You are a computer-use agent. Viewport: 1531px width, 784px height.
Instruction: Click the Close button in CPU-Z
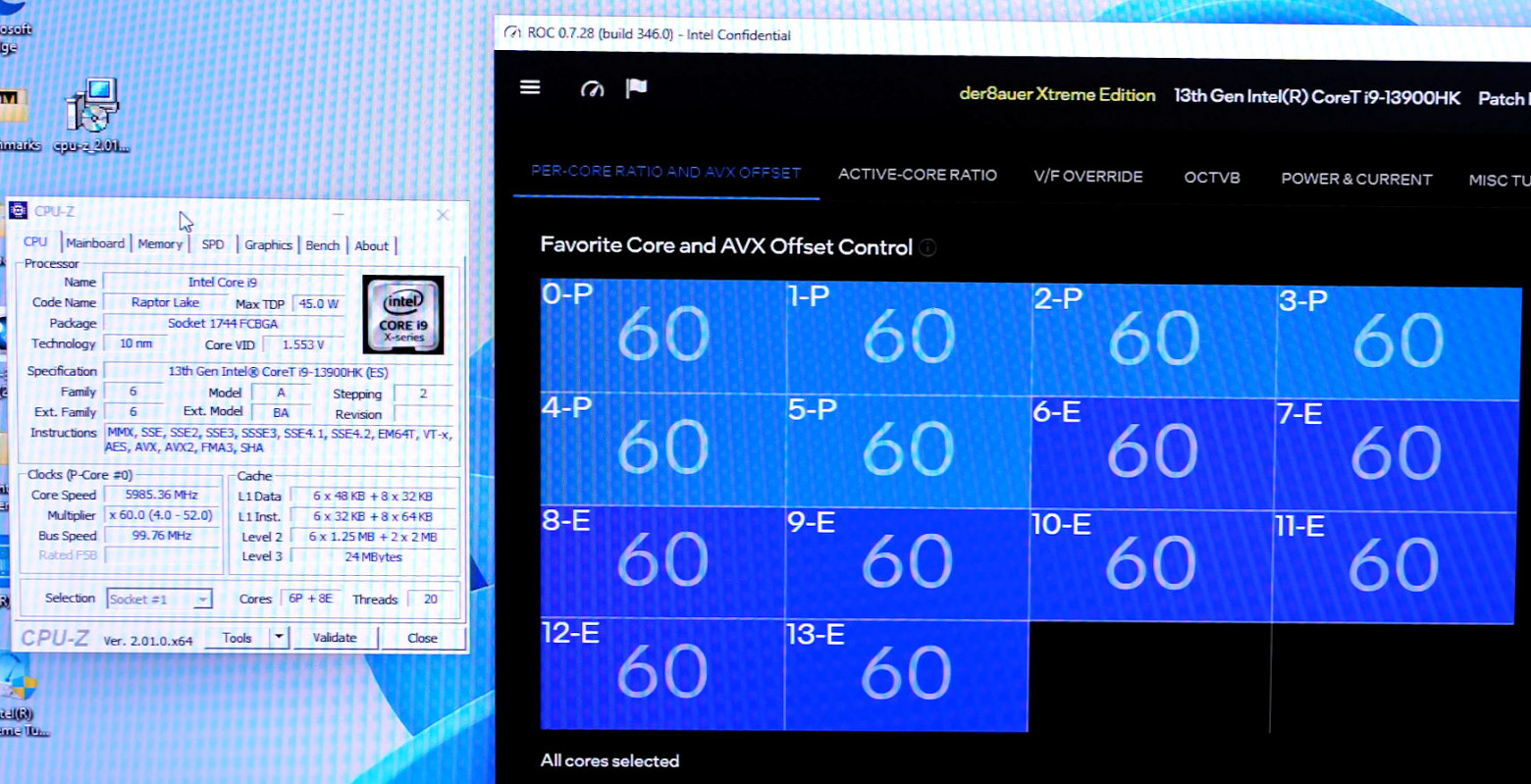(423, 638)
